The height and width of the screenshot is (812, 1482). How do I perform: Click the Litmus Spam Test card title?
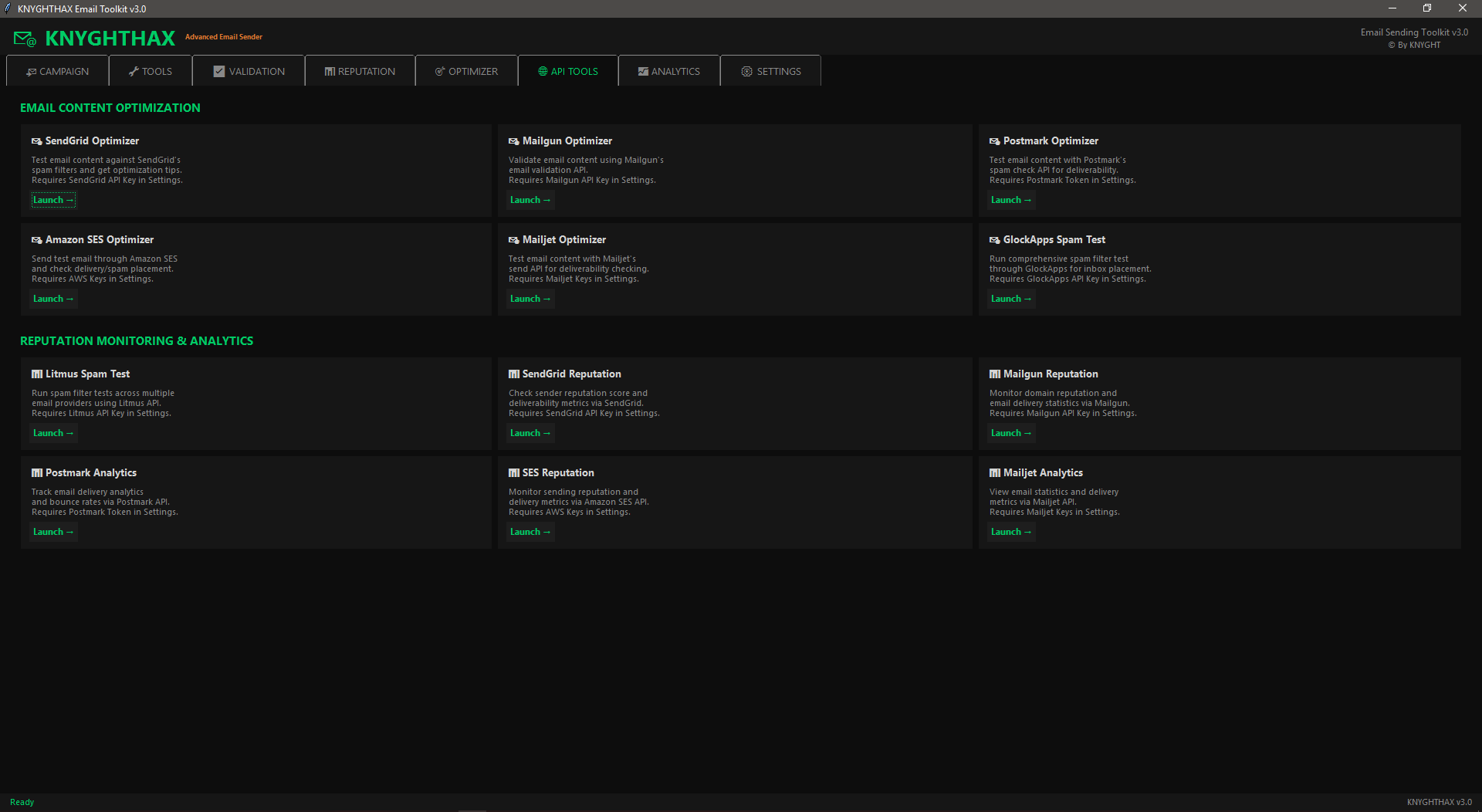(87, 374)
